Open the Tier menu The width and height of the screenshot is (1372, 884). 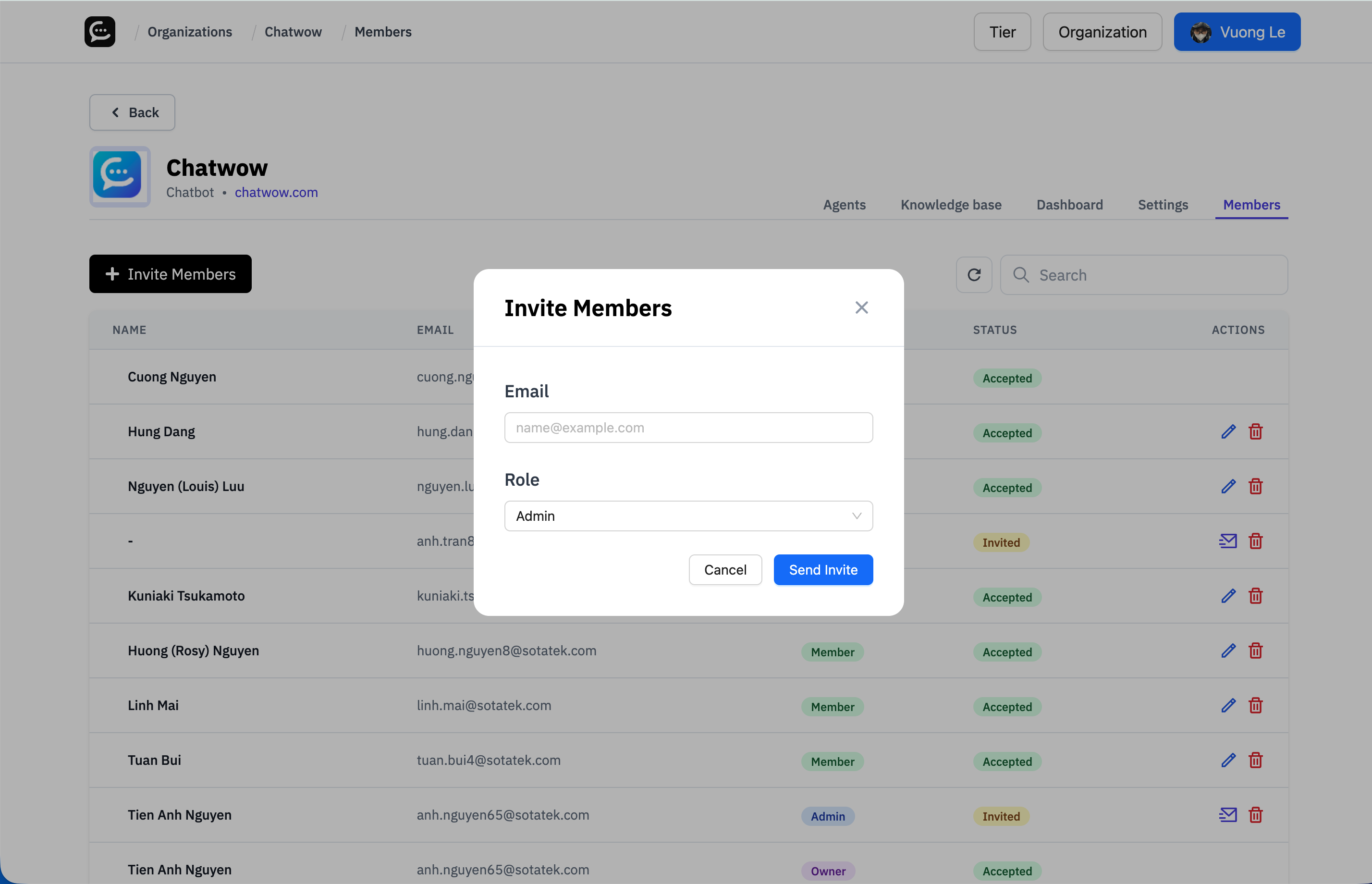(x=1001, y=32)
